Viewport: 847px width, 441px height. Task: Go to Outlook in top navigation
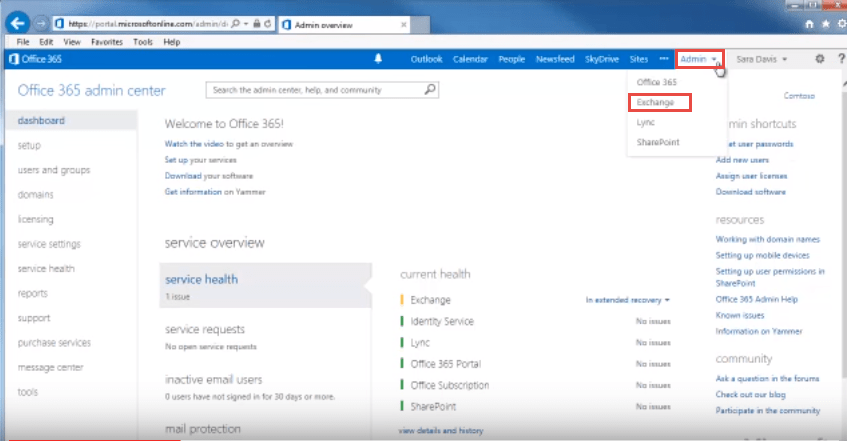click(426, 59)
